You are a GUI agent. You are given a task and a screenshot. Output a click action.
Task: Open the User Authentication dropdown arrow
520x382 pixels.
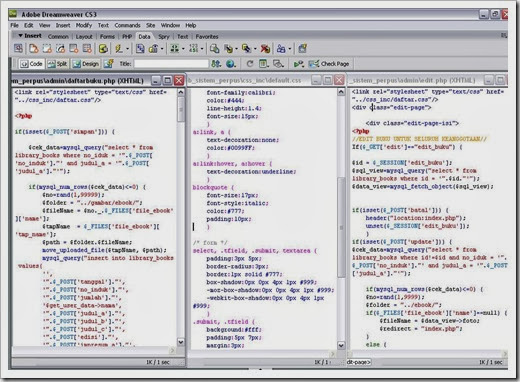click(290, 49)
